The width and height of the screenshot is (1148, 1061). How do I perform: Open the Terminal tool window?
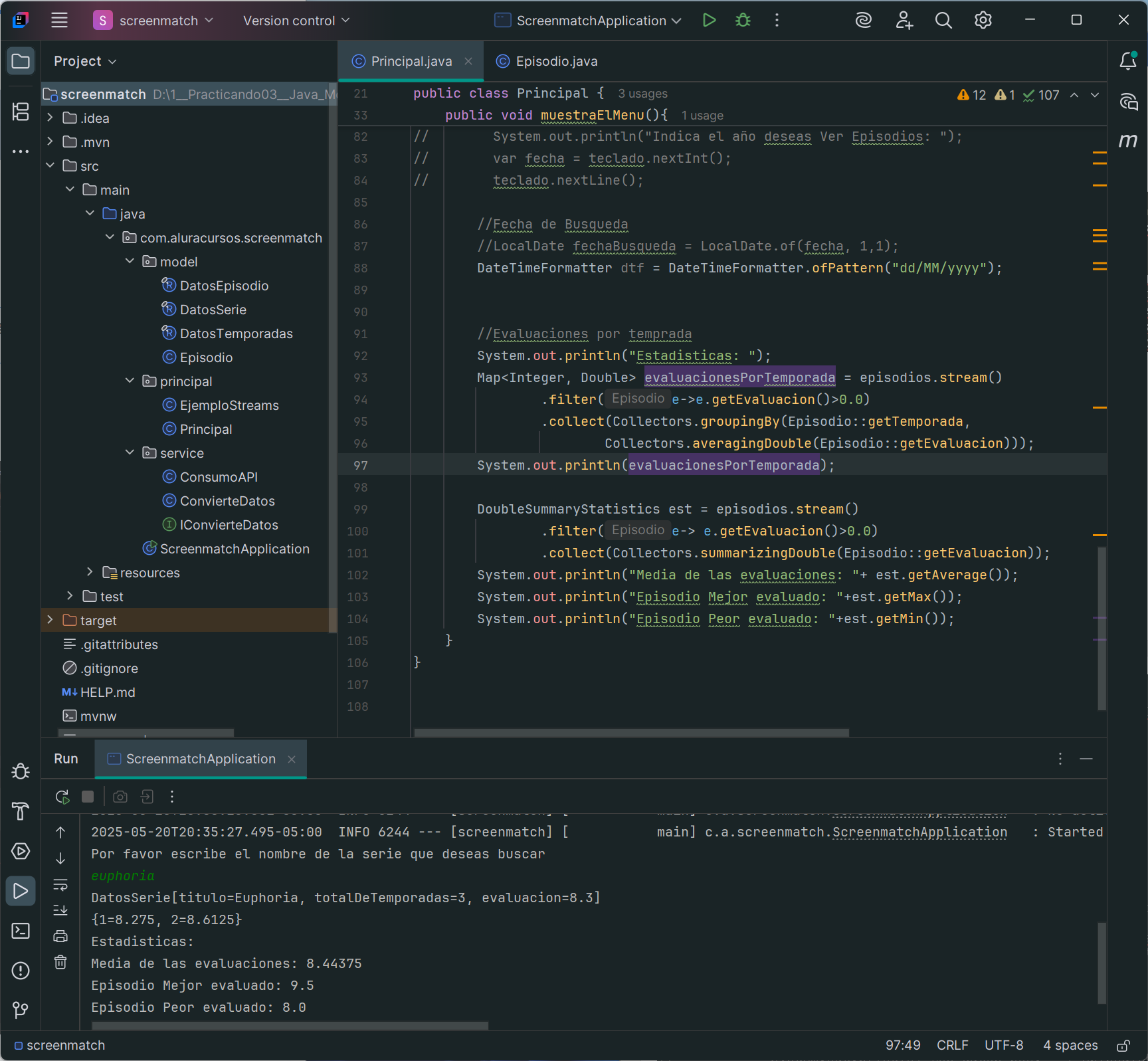[x=21, y=931]
